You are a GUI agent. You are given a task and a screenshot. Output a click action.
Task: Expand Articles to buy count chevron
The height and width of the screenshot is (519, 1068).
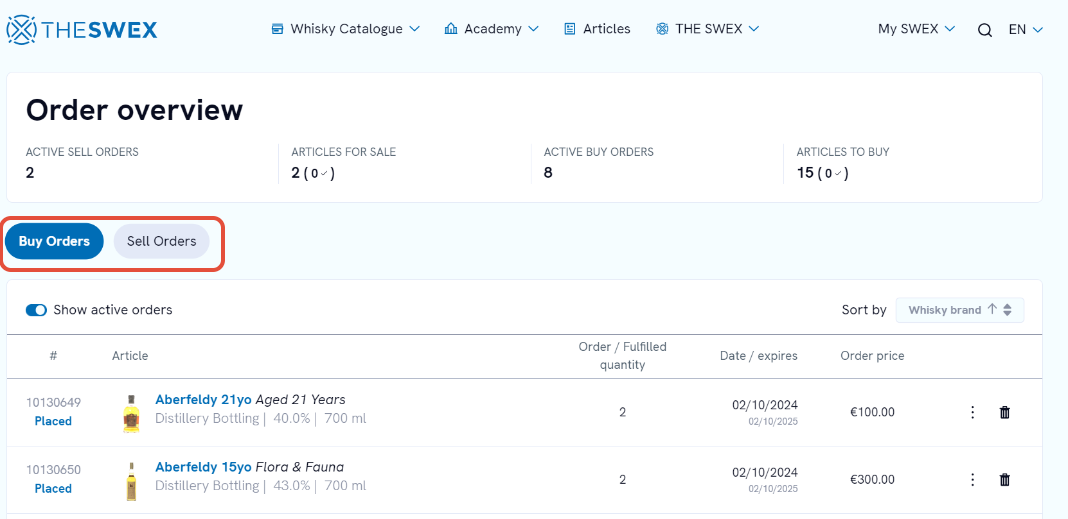tap(838, 174)
